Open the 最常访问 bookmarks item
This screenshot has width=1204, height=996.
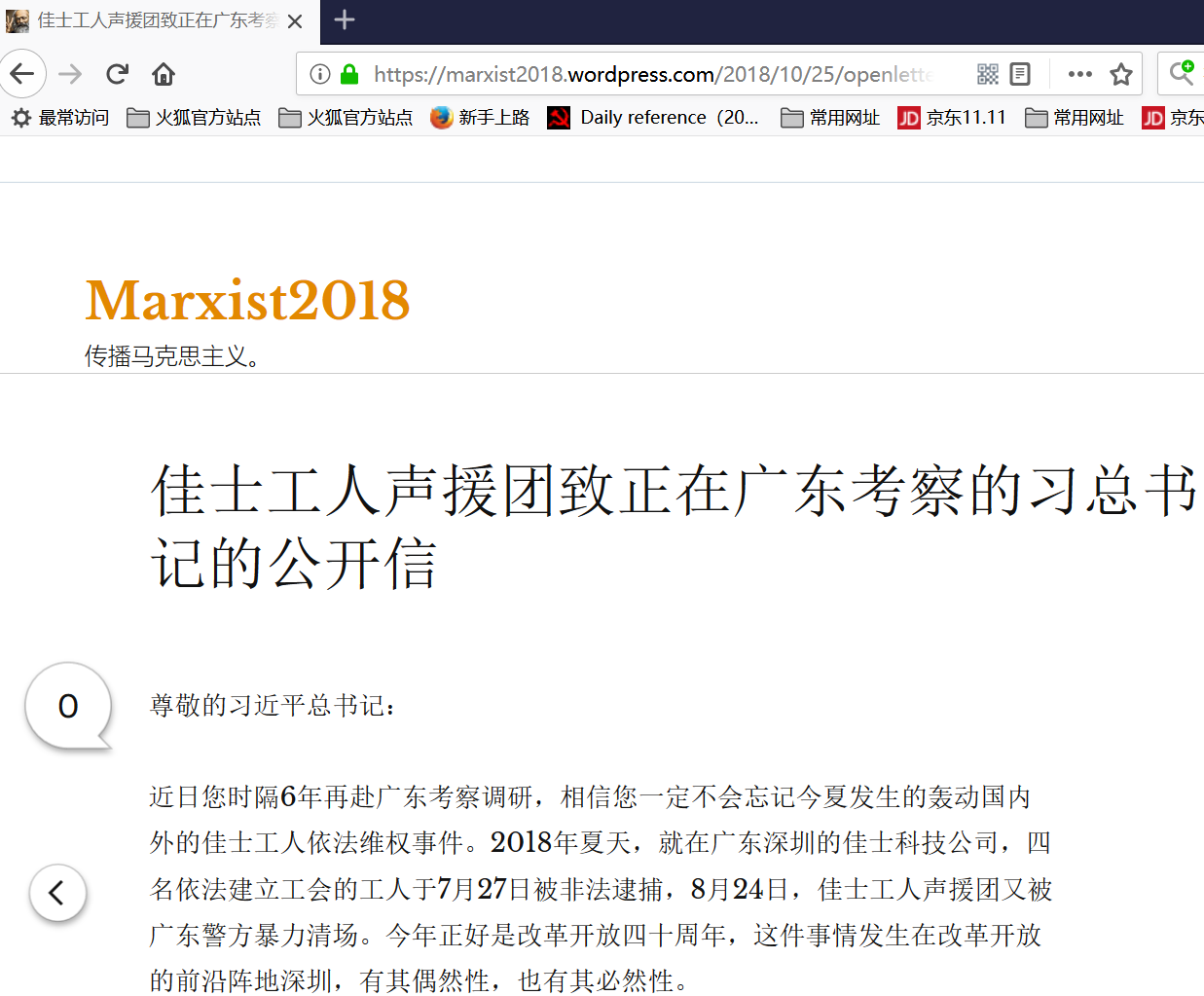[60, 118]
